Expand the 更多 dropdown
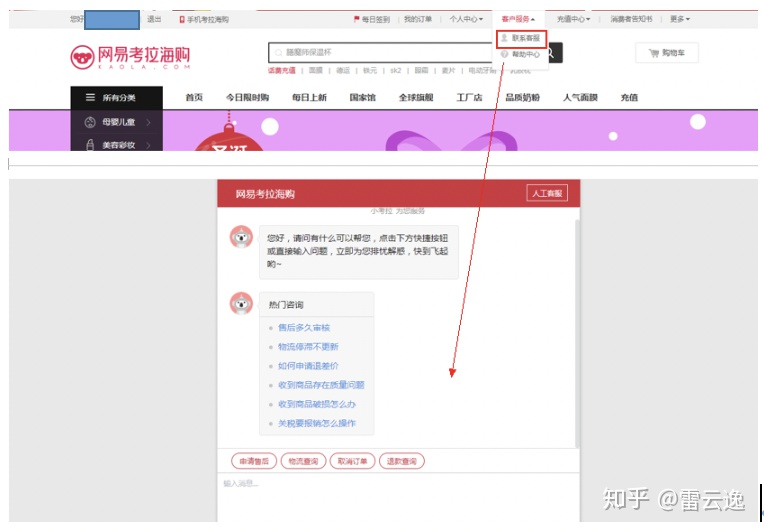This screenshot has width=764, height=532. (680, 19)
